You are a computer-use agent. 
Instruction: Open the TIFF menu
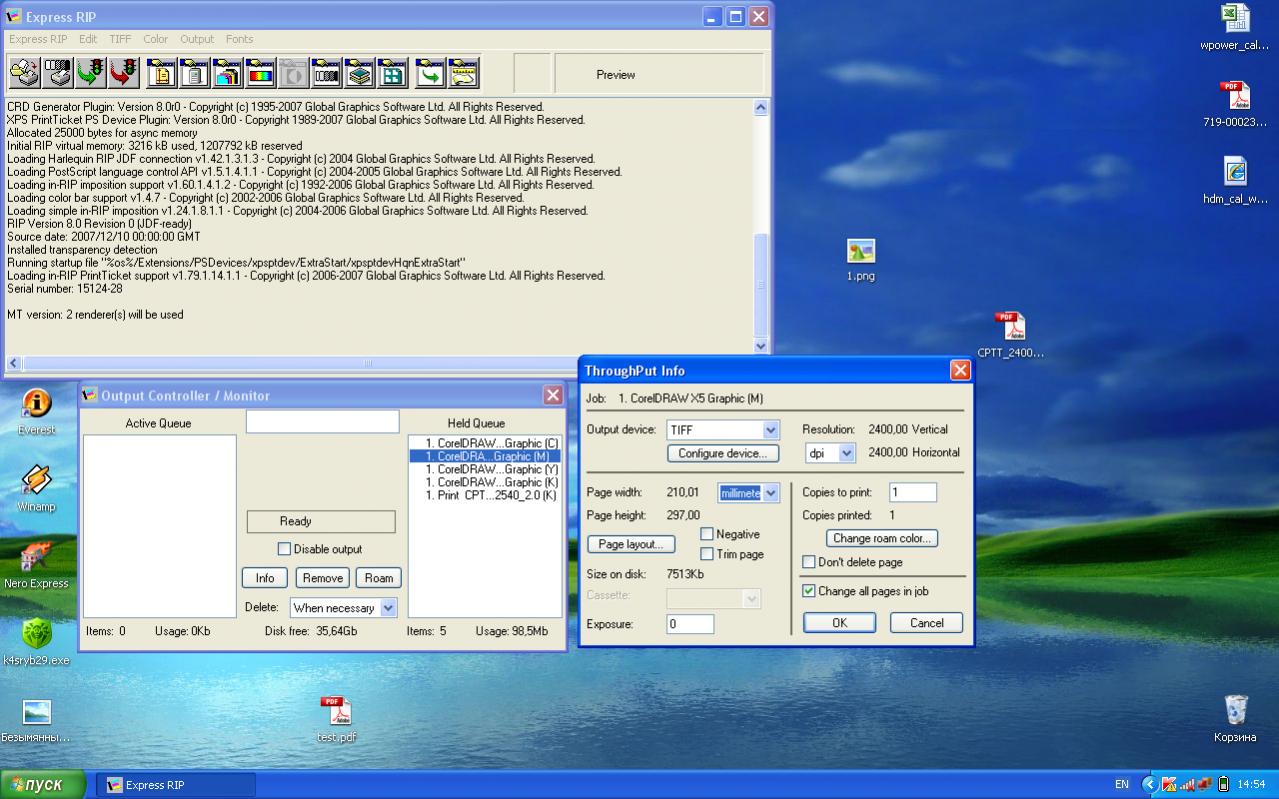tap(120, 39)
